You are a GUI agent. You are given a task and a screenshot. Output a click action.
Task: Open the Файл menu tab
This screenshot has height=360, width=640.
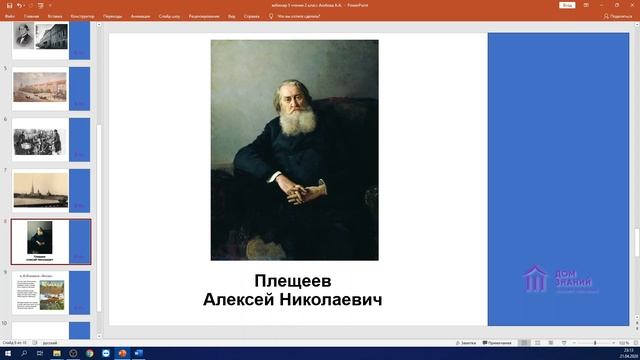click(x=10, y=16)
